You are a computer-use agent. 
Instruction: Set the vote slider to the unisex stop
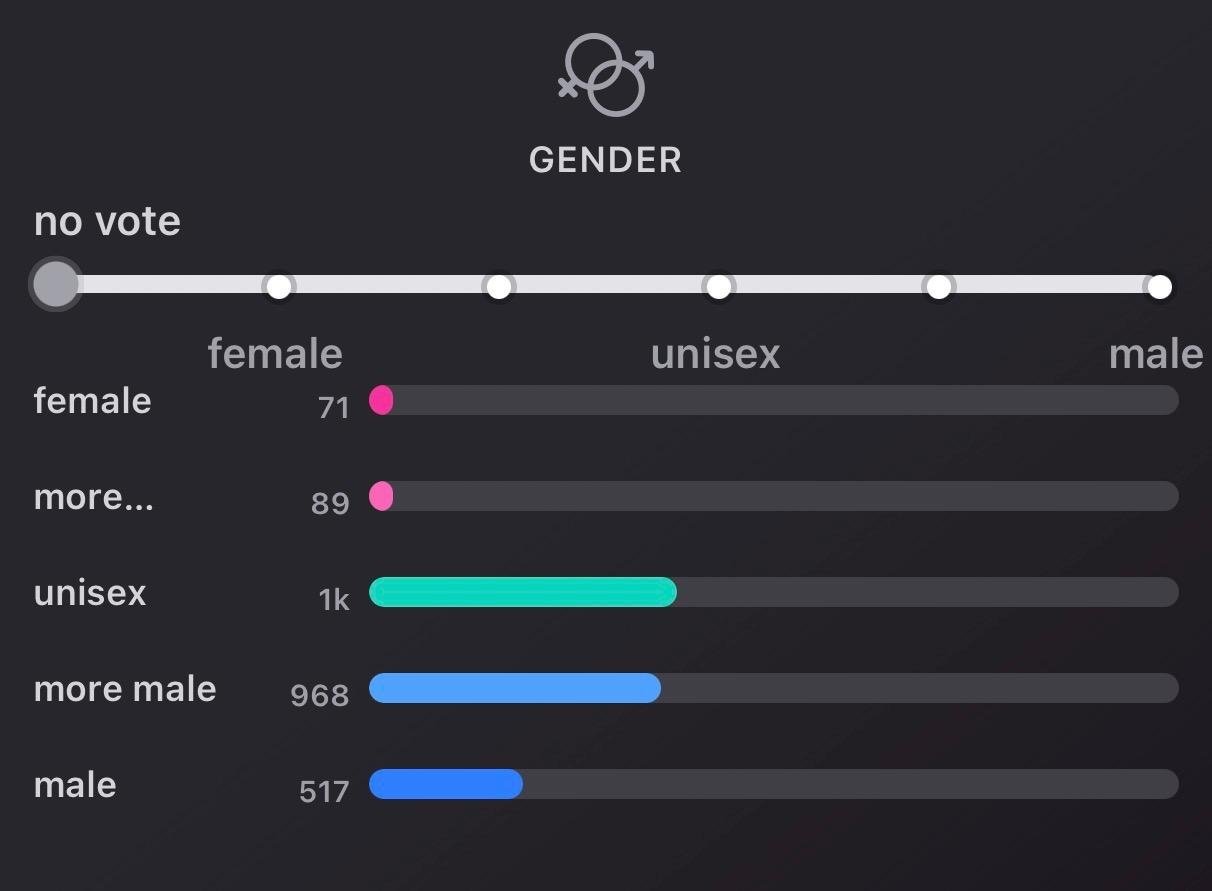718,287
